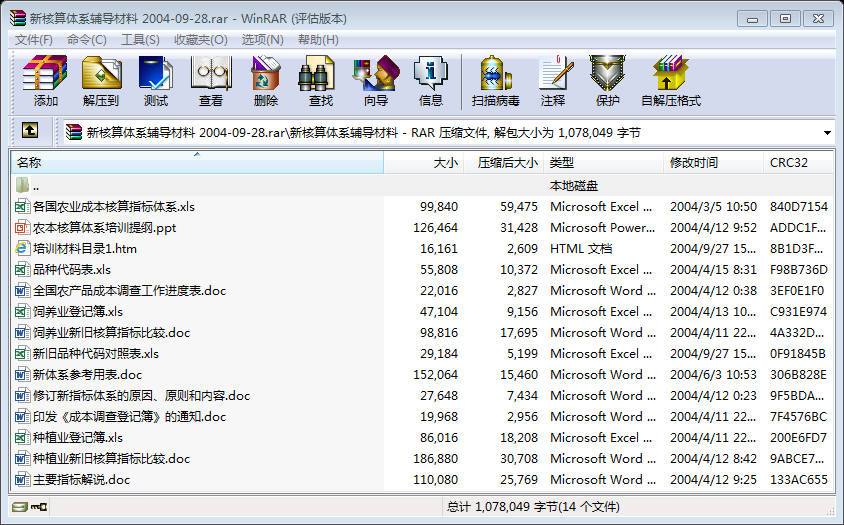
Task: Click the 保护 (Protect) shield icon
Action: tap(607, 73)
